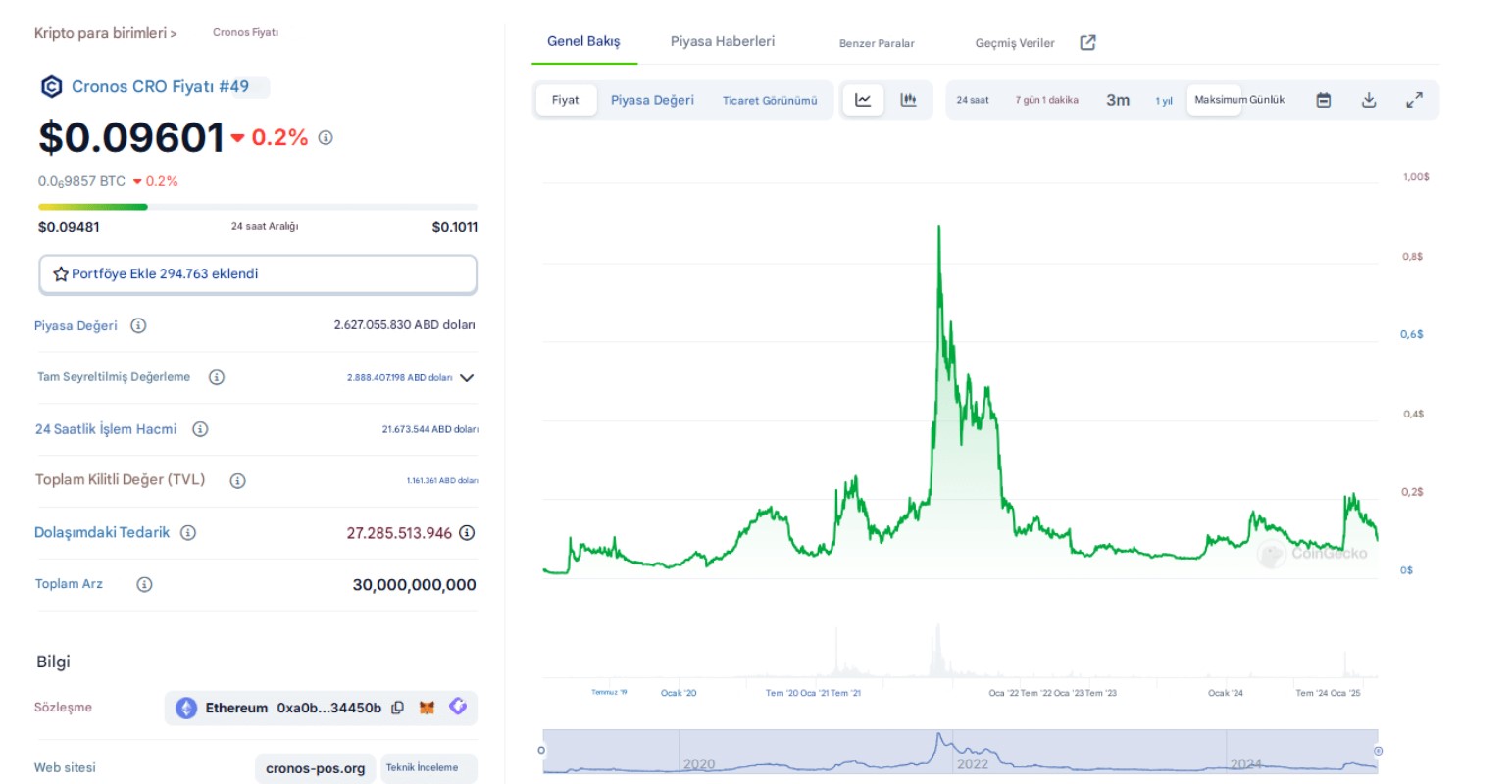Image resolution: width=1512 pixels, height=784 pixels.
Task: Set chart range to 3m
Action: click(x=1118, y=100)
